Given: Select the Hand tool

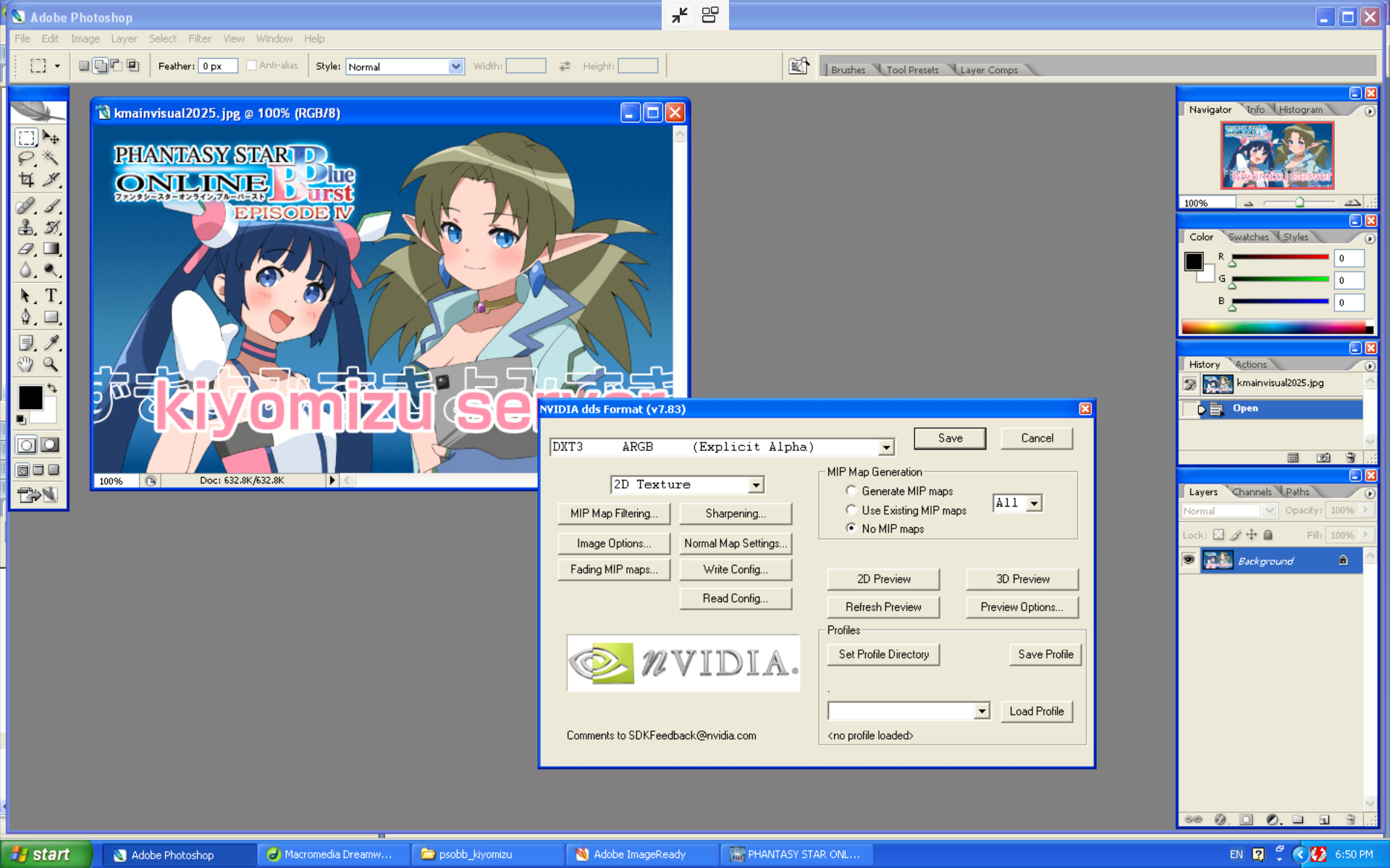Looking at the screenshot, I should [27, 364].
